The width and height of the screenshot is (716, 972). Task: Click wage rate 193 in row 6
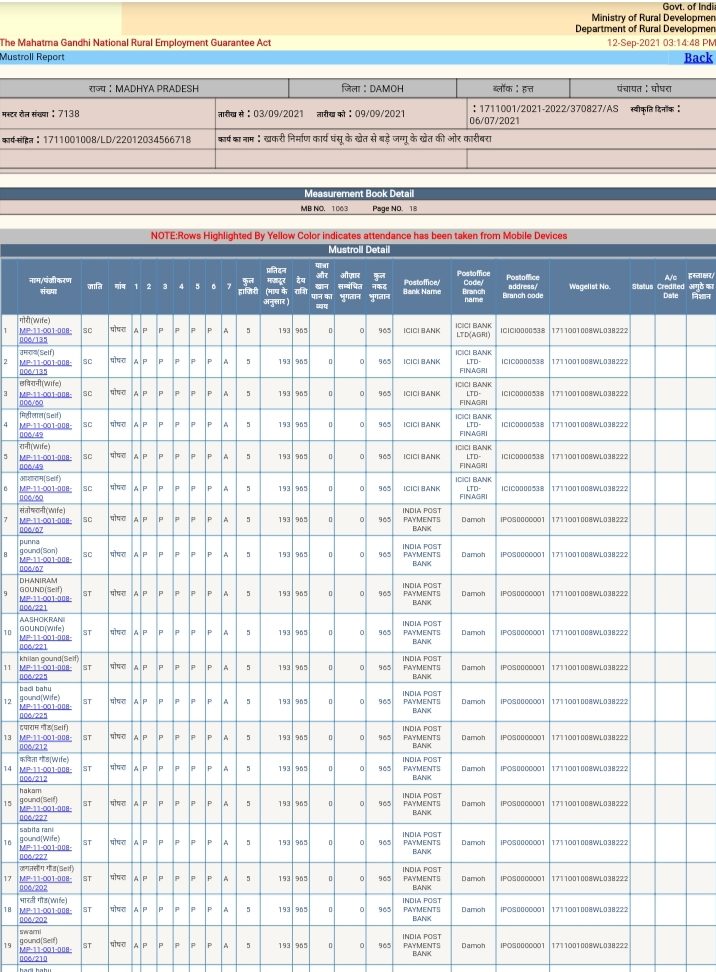pyautogui.click(x=284, y=488)
